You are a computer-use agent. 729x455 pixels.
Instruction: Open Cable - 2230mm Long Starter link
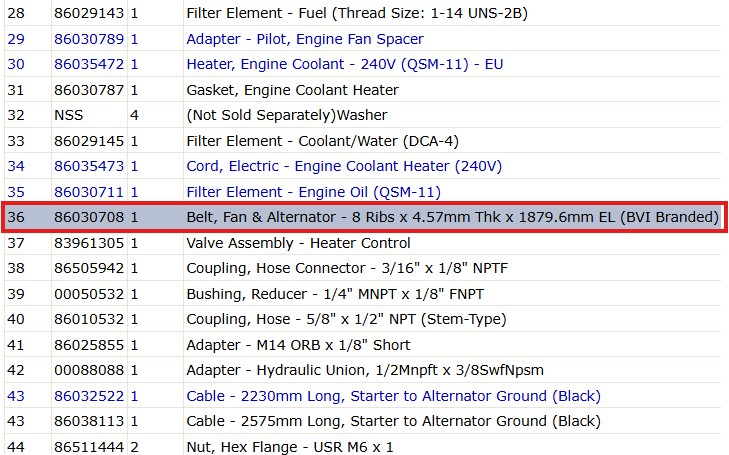pyautogui.click(x=393, y=396)
